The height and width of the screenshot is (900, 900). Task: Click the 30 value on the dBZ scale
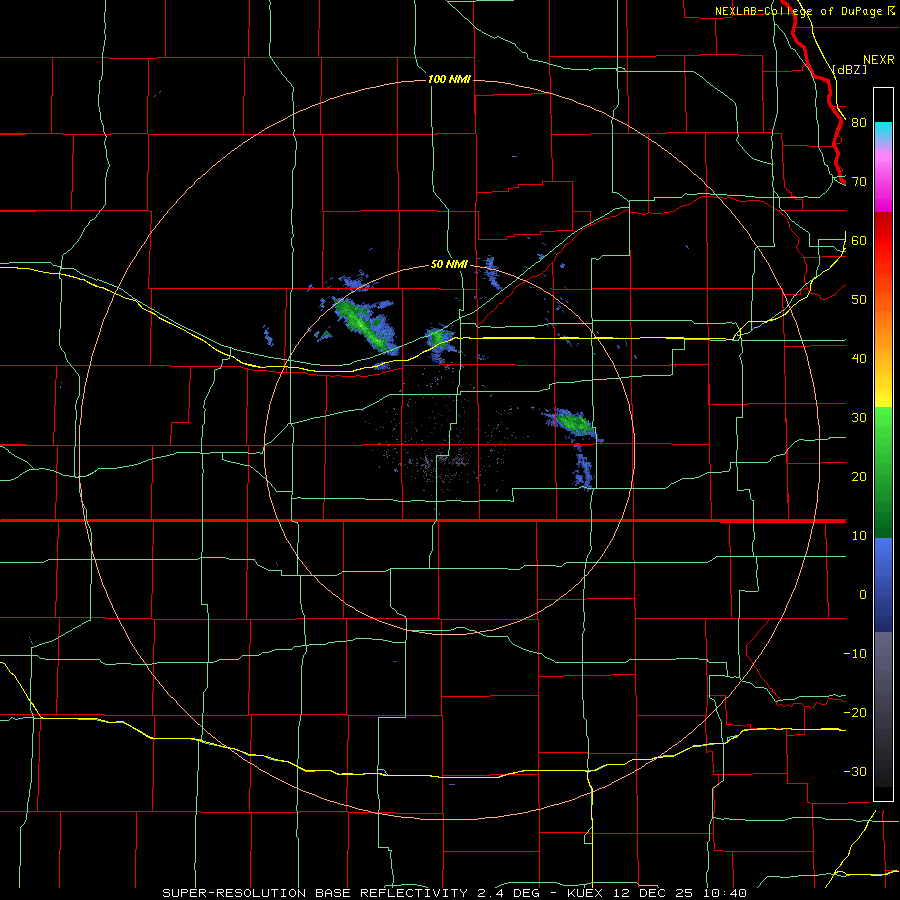(859, 417)
